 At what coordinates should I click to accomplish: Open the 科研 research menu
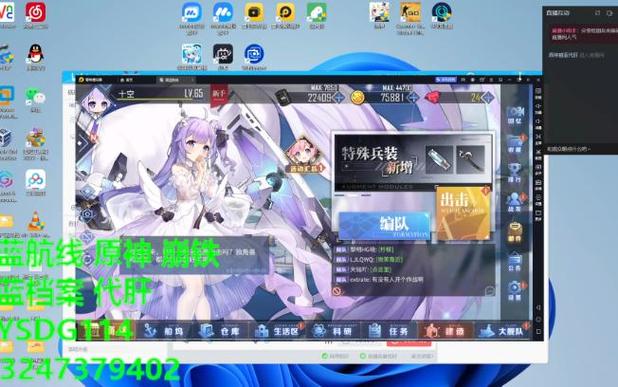(333, 331)
